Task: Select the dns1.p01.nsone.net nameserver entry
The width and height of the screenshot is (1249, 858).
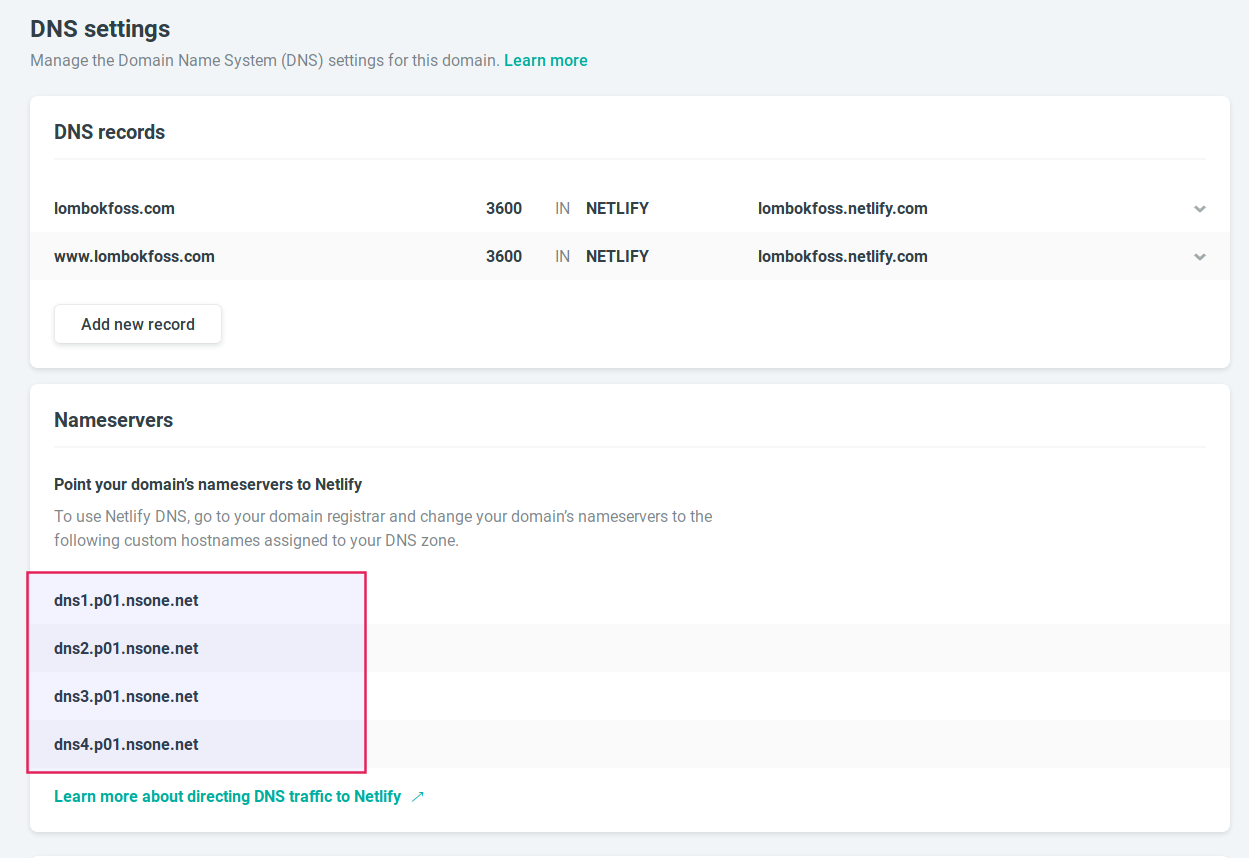Action: (126, 600)
